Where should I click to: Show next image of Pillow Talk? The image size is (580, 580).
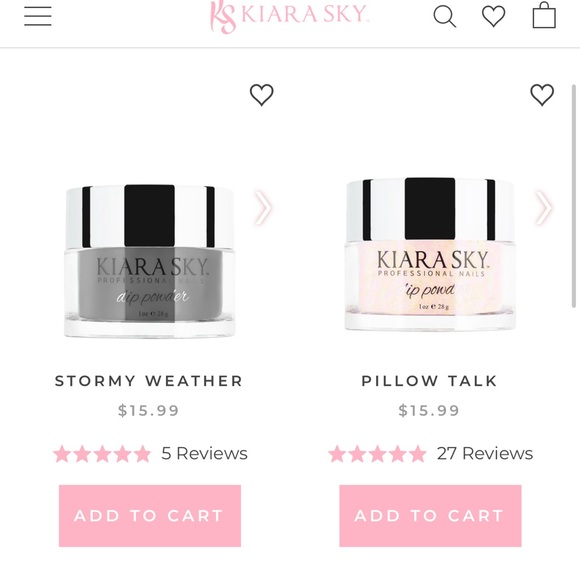(544, 208)
